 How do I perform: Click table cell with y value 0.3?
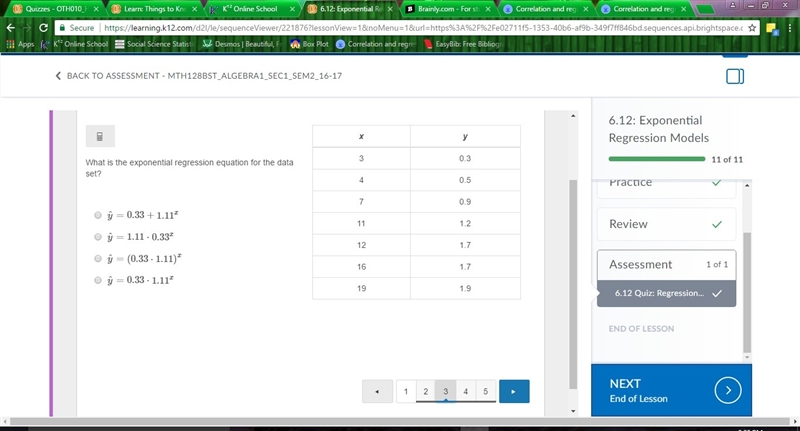[465, 159]
